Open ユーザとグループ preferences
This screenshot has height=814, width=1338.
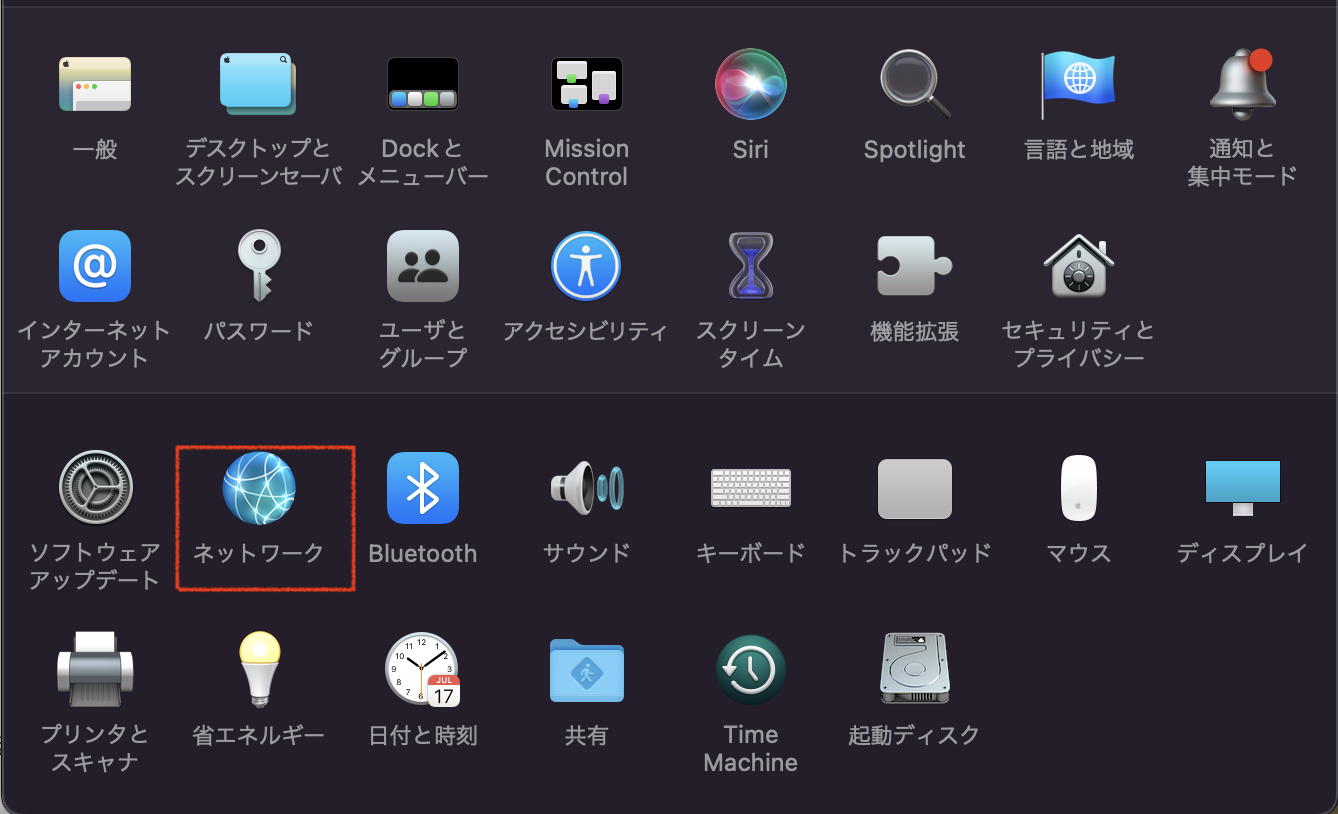click(423, 266)
